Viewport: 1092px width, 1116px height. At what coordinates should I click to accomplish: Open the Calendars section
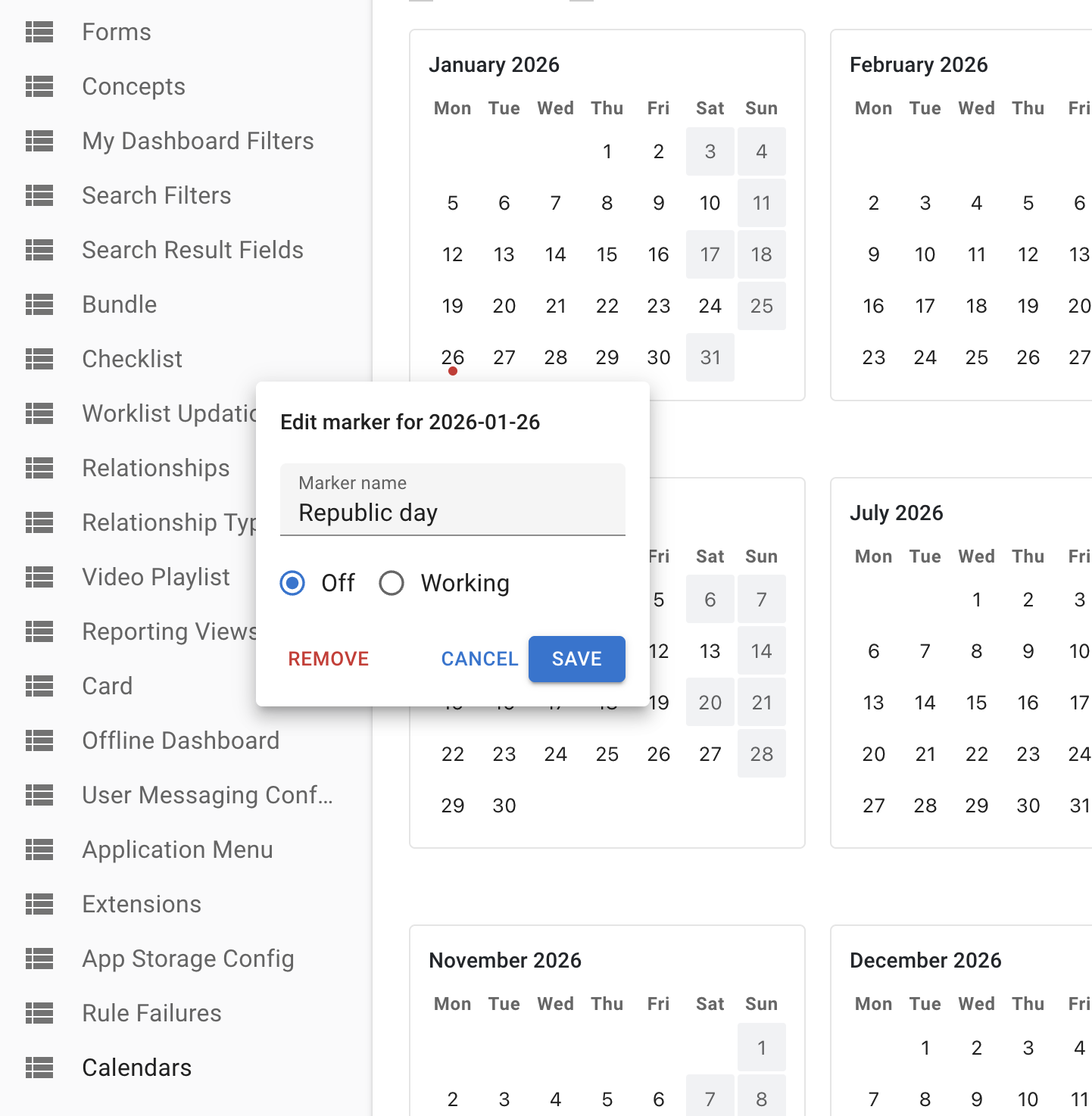(x=137, y=1068)
